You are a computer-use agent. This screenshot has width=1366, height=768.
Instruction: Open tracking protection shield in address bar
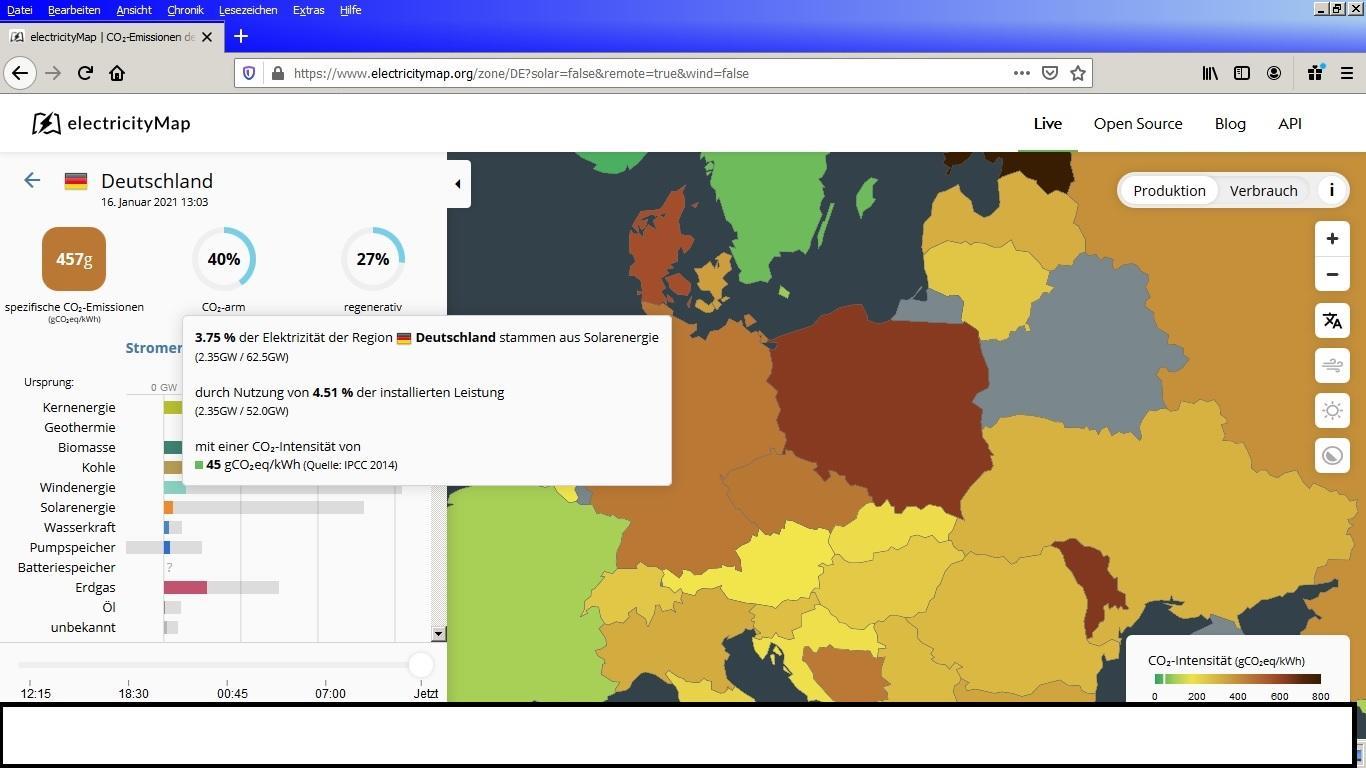click(249, 73)
